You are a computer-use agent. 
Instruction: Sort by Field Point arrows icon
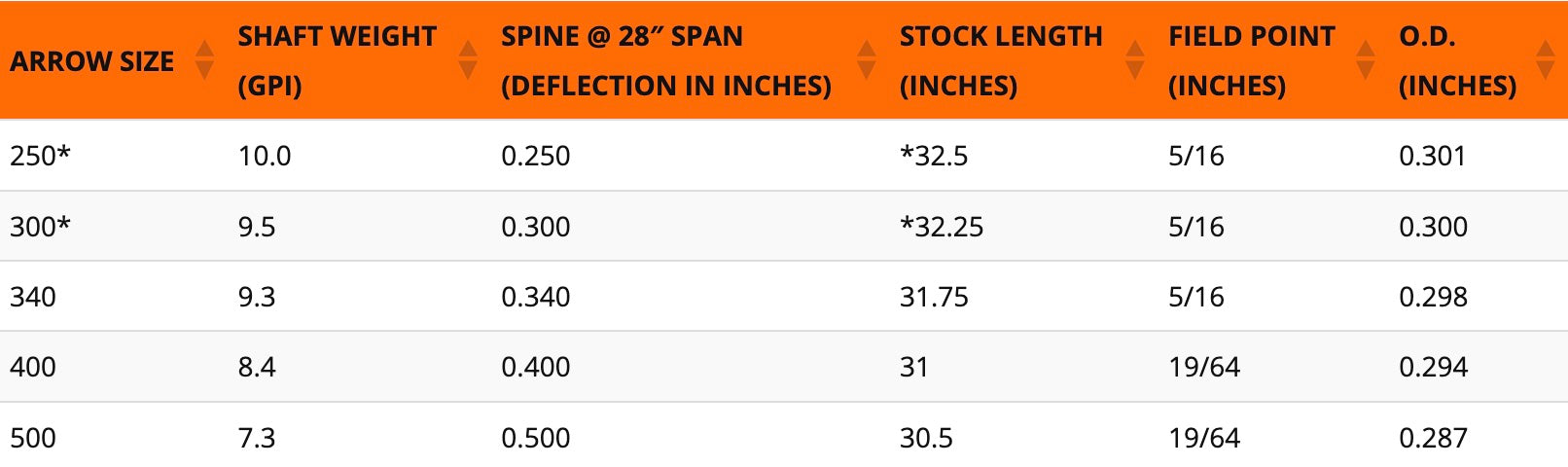point(1366,60)
